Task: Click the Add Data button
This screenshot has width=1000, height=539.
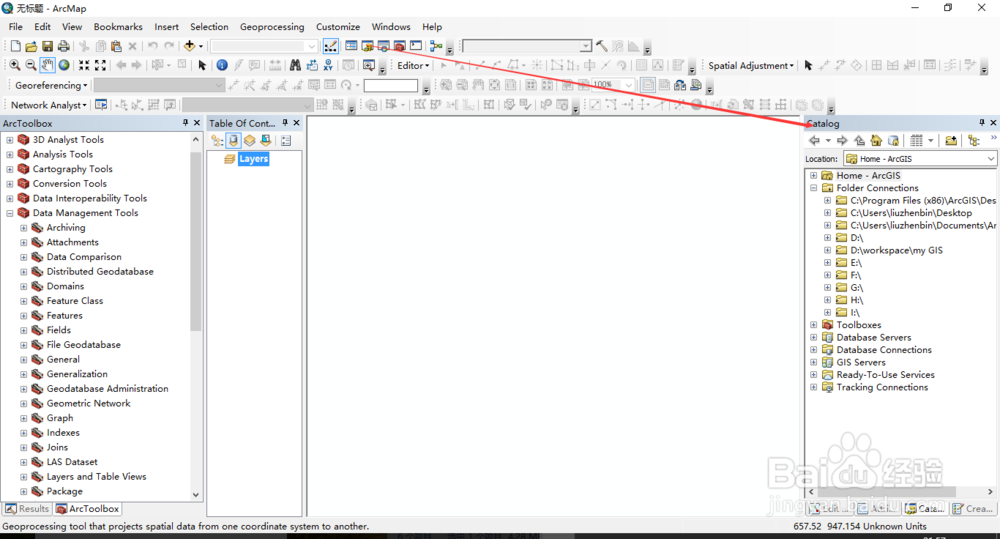Action: tap(189, 46)
